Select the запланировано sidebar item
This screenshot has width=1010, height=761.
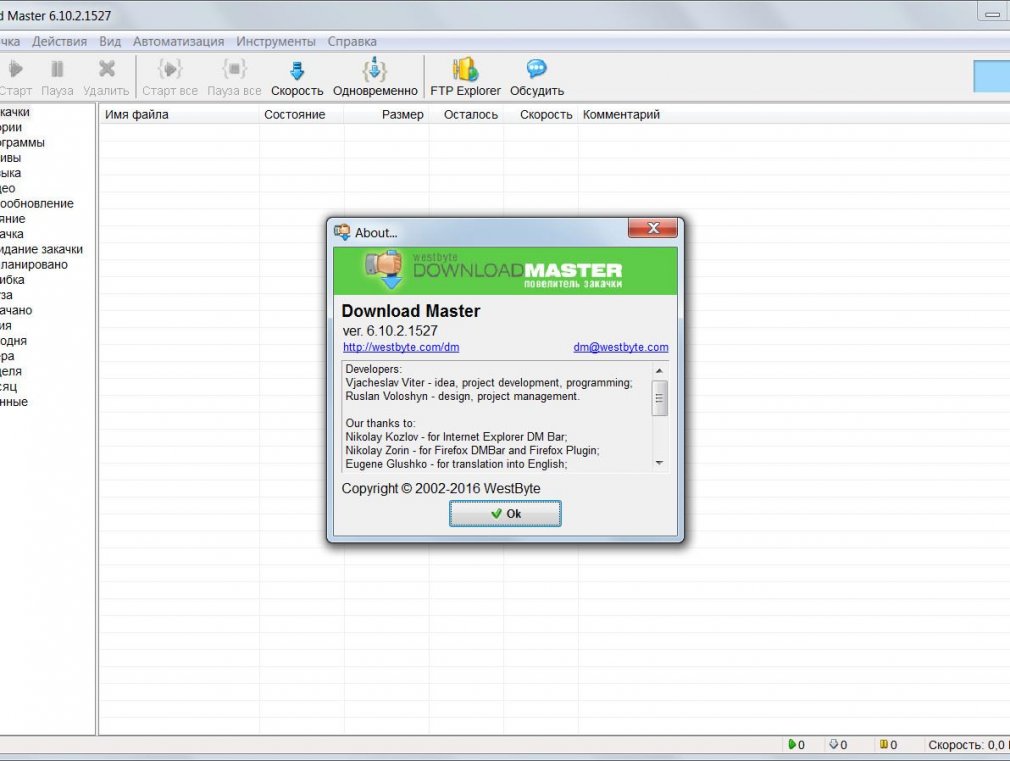tap(33, 265)
